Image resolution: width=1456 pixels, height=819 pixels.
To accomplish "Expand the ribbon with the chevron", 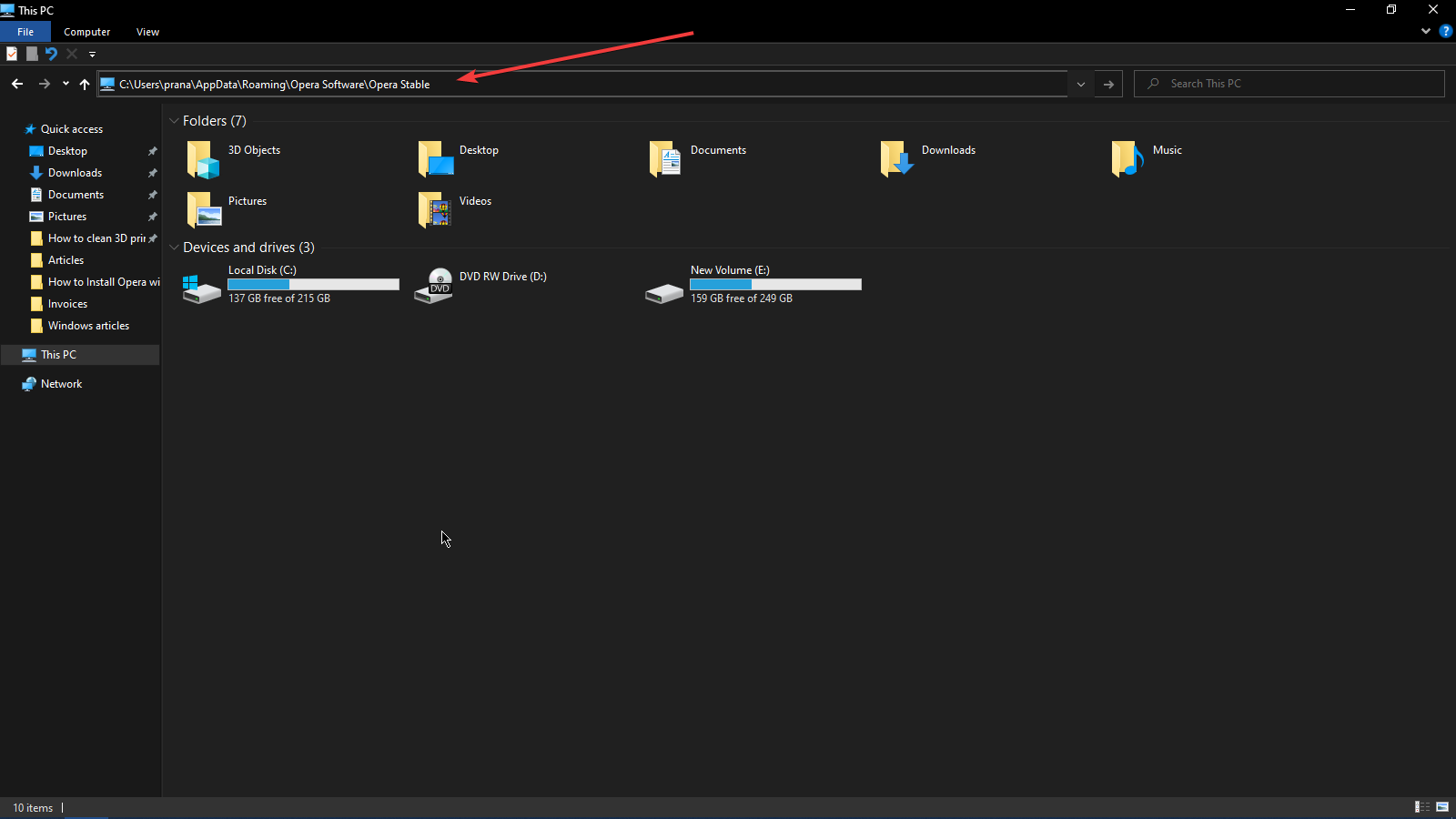I will [1426, 31].
